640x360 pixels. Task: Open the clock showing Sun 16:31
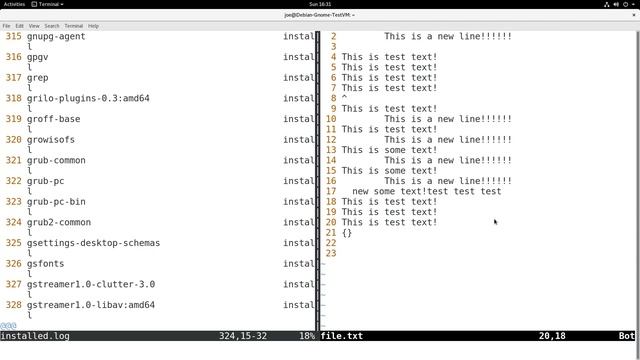pyautogui.click(x=320, y=4)
